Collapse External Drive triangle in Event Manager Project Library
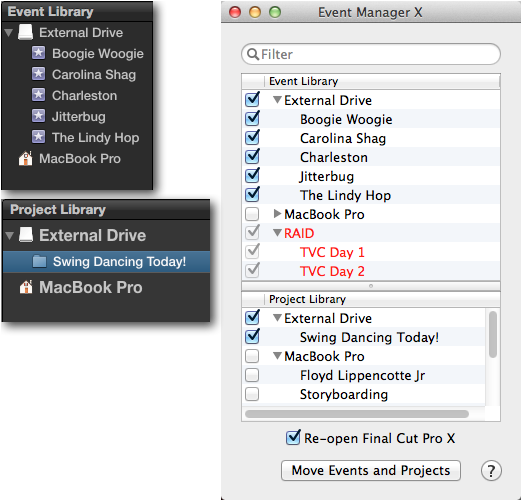This screenshot has height=500, width=521. [277, 318]
